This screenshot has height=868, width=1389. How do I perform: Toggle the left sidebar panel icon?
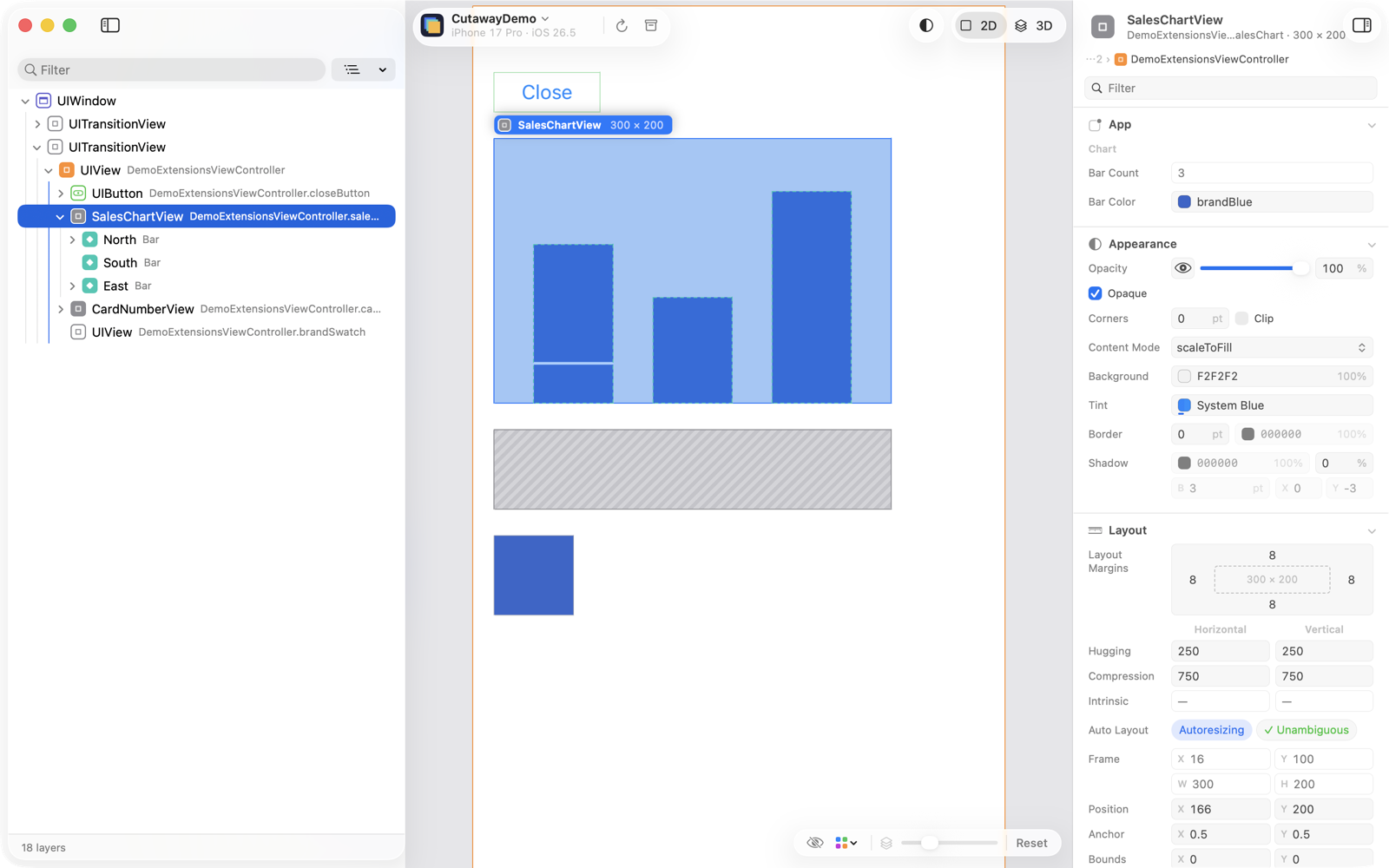click(x=110, y=25)
